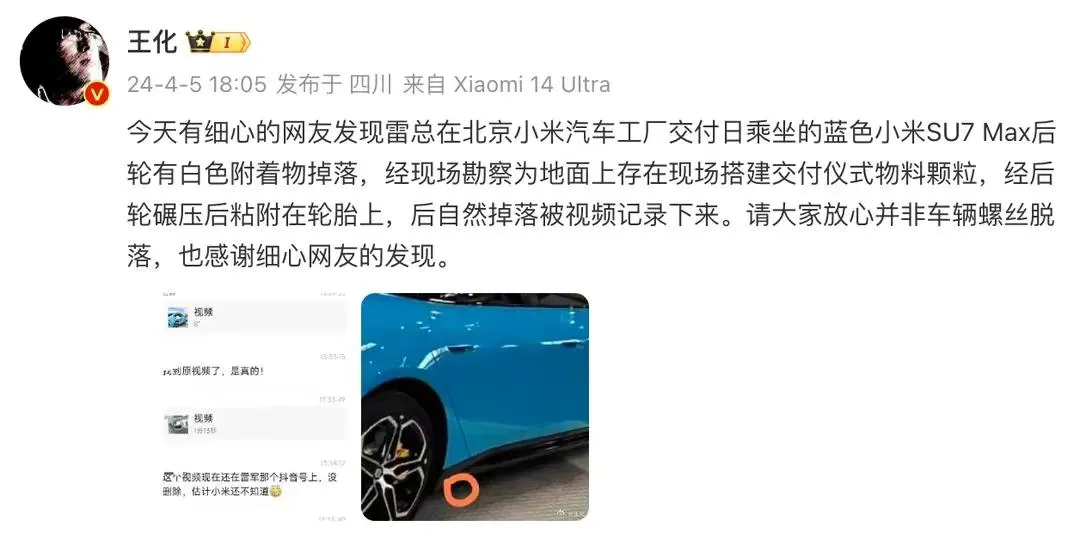This screenshot has height=558, width=1080.
Task: Click the 24-4-5 18:05 timestamp
Action: pyautogui.click(x=196, y=84)
